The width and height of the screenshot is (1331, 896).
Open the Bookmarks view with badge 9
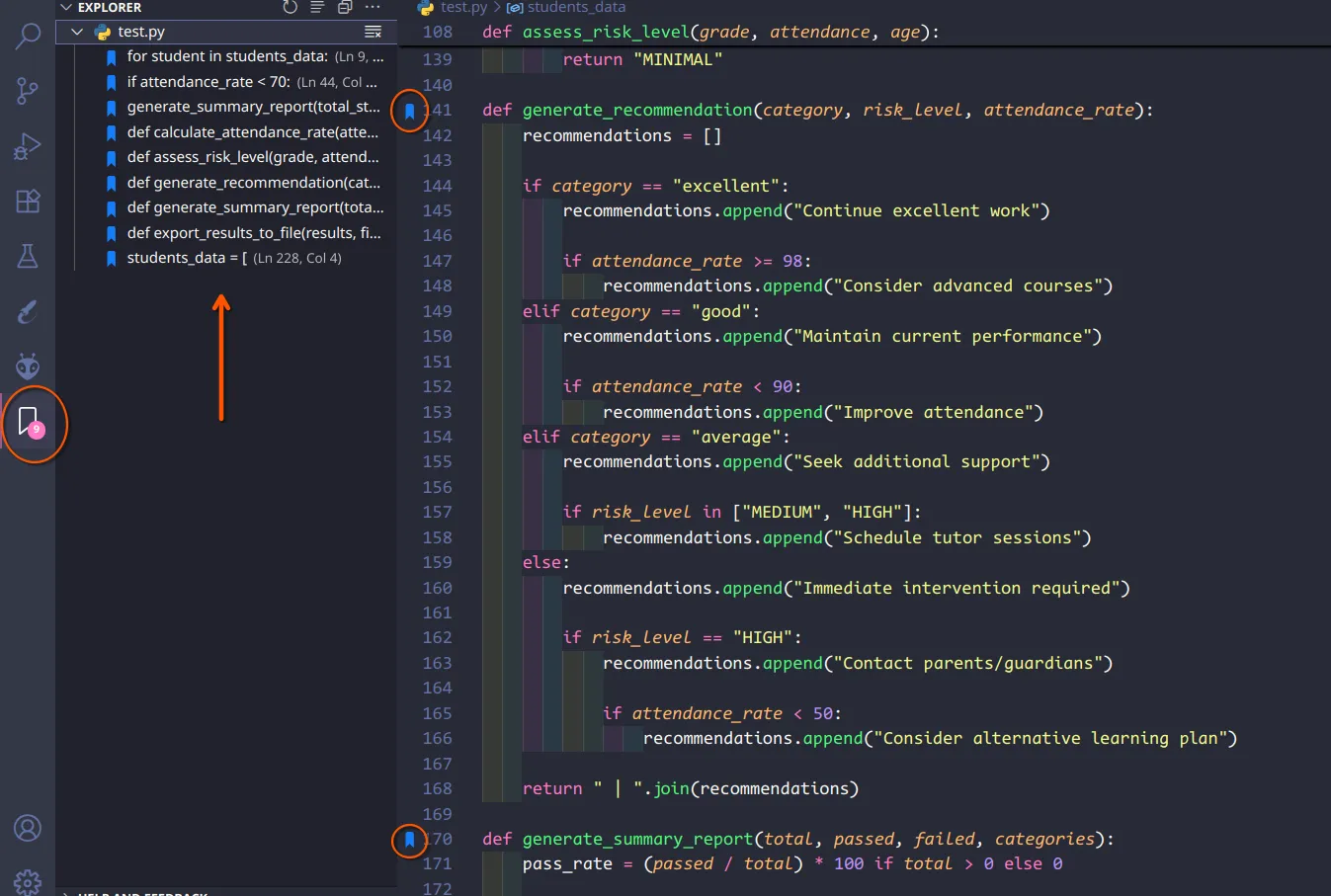(x=28, y=422)
